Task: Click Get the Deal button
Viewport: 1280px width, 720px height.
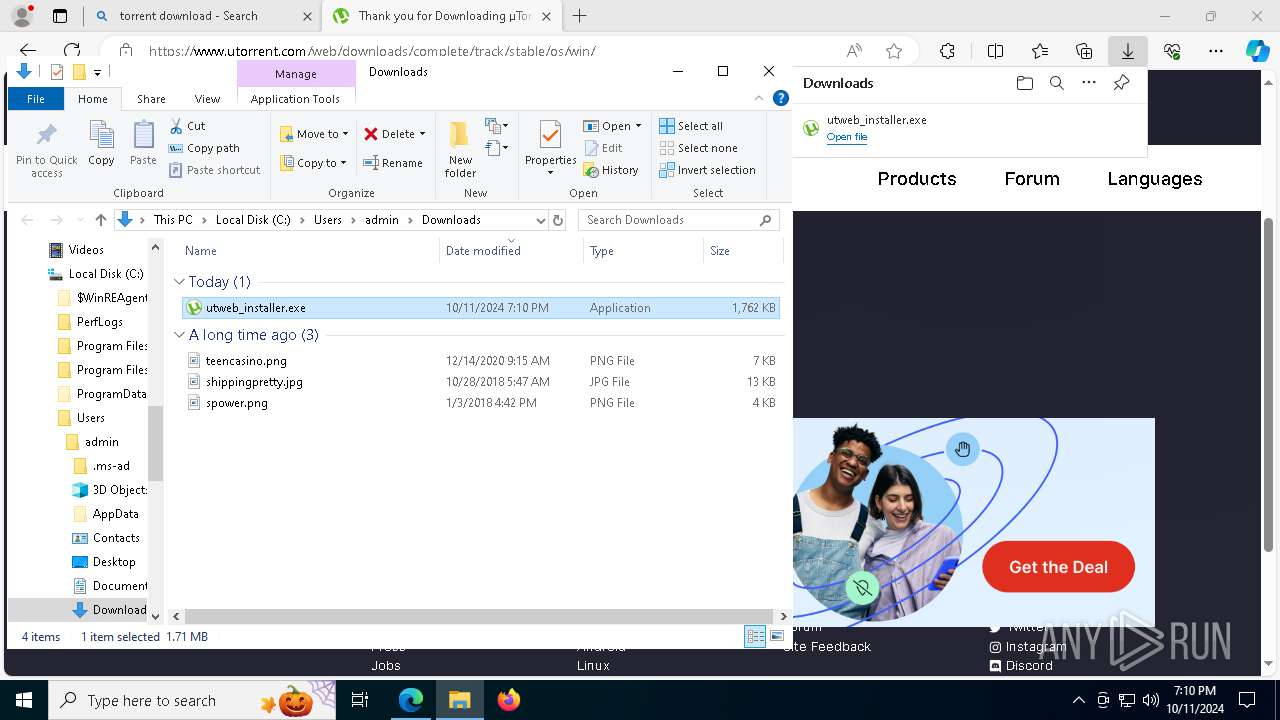Action: (x=1058, y=567)
